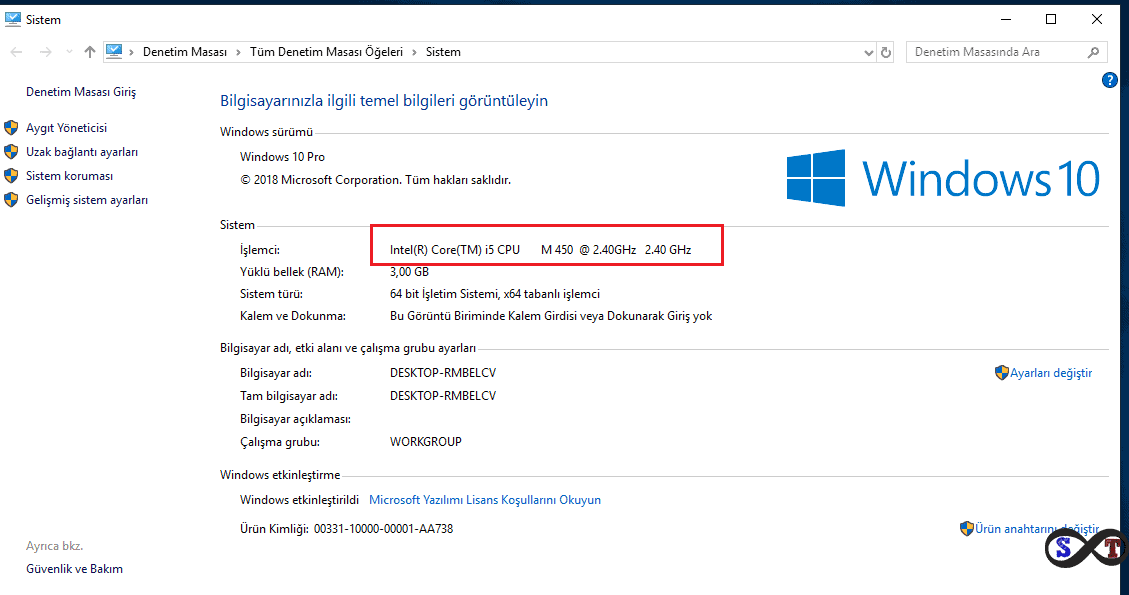
Task: Select the Sistem breadcrumb item
Action: (x=443, y=52)
